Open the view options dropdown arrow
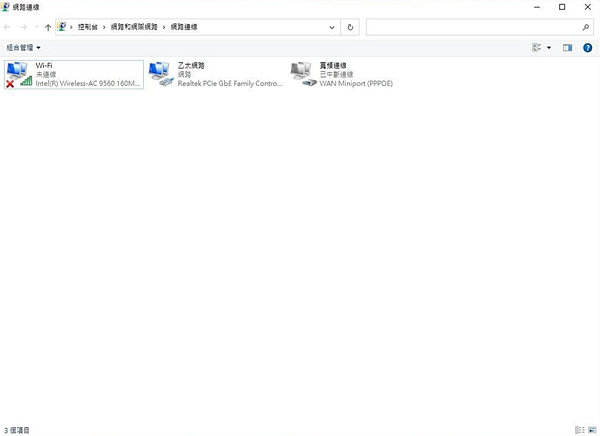600x436 pixels. point(549,47)
